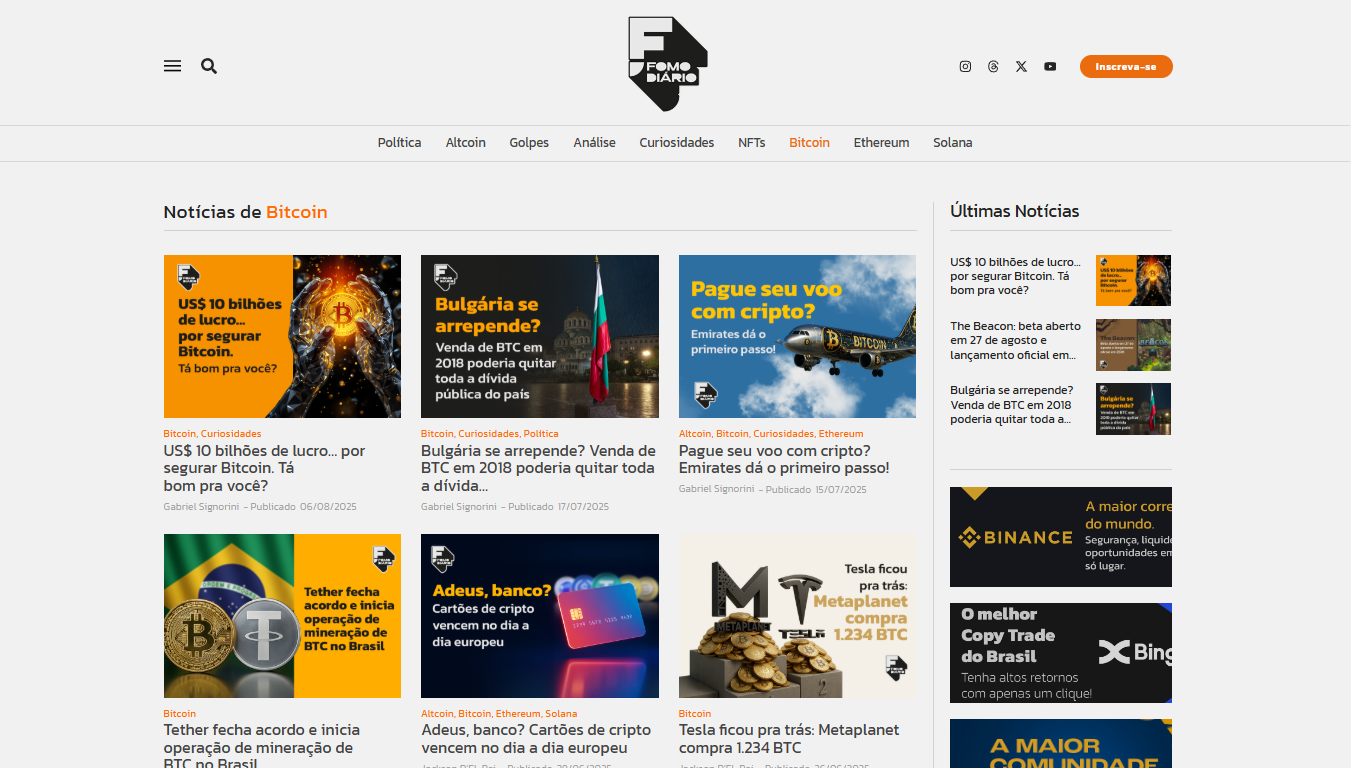The image size is (1351, 768).
Task: Navigate to the Ethereum category
Action: (881, 143)
